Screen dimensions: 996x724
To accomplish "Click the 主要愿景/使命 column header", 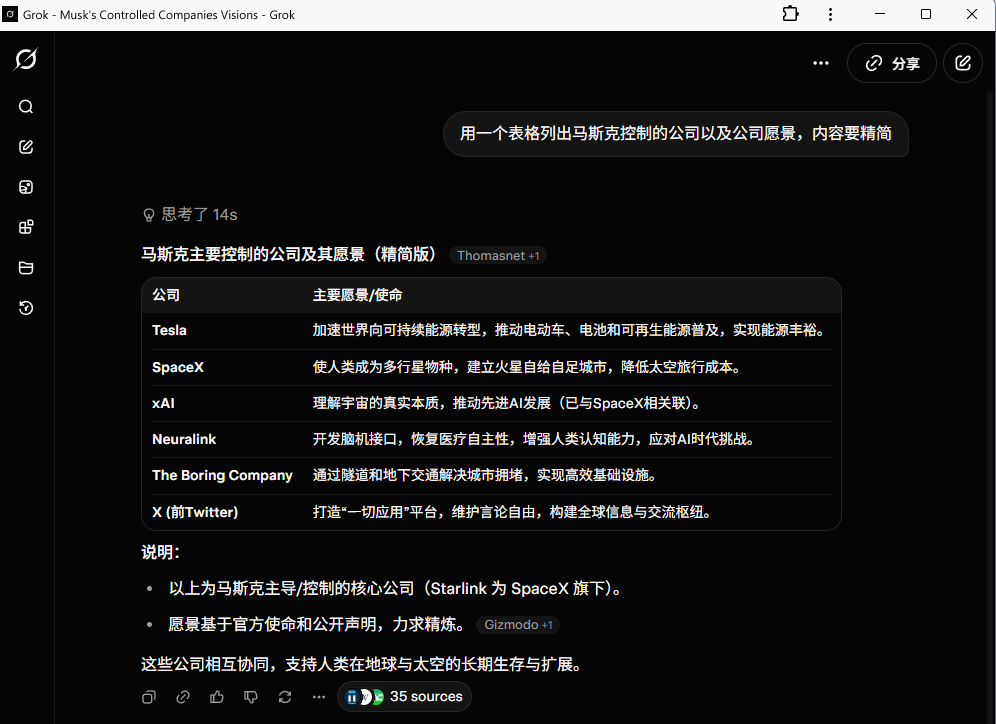I will [x=357, y=295].
